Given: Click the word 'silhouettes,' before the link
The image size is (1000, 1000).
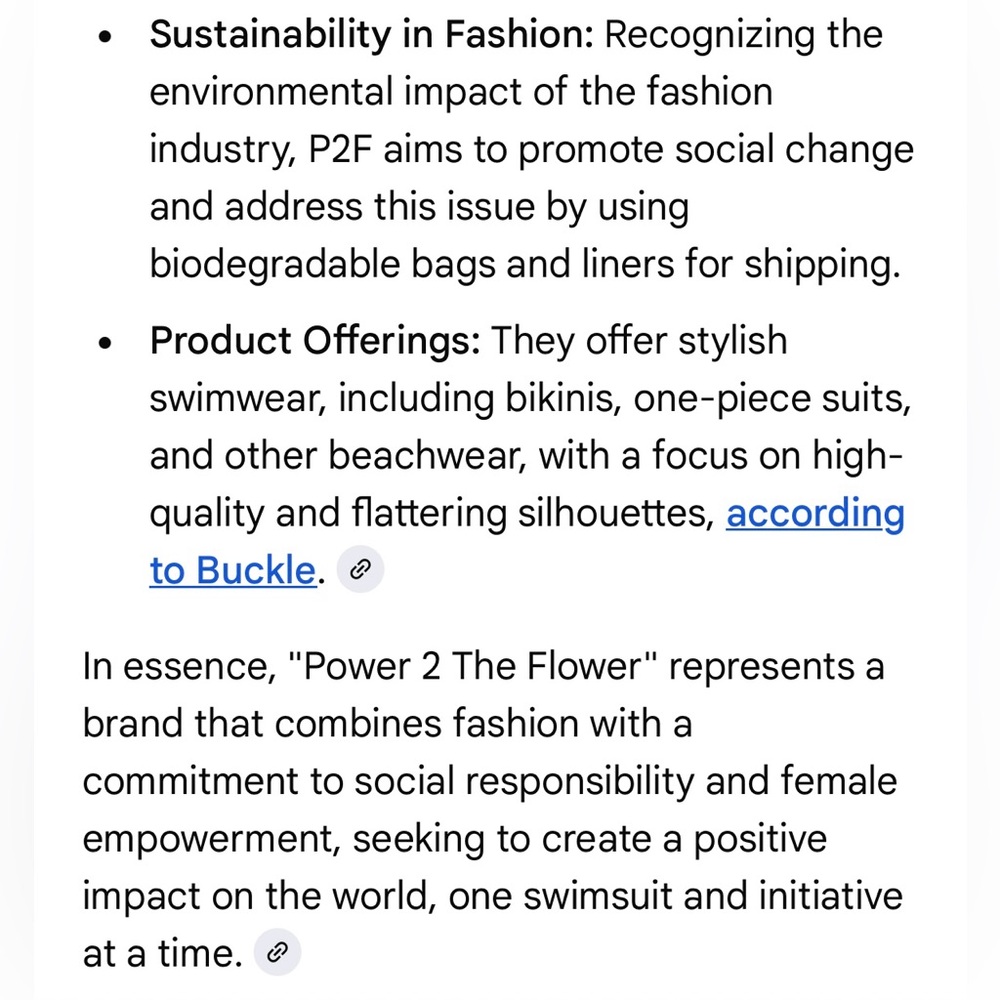Looking at the screenshot, I should (616, 513).
